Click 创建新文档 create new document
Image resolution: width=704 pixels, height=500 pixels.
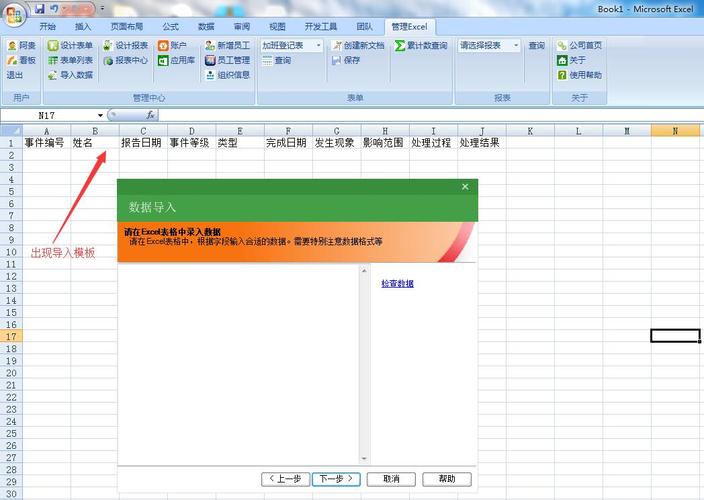click(x=358, y=45)
